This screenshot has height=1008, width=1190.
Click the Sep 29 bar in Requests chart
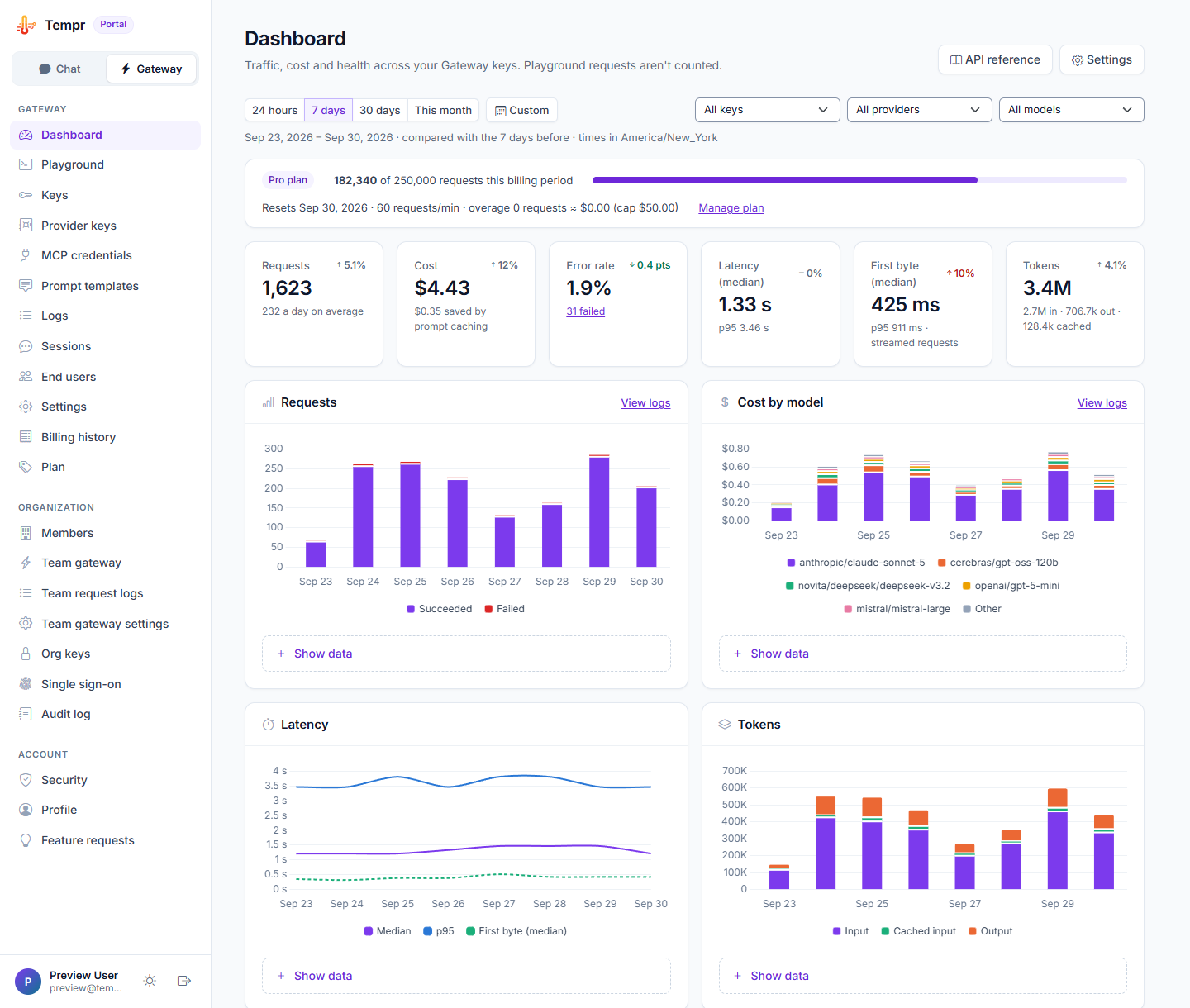[599, 511]
